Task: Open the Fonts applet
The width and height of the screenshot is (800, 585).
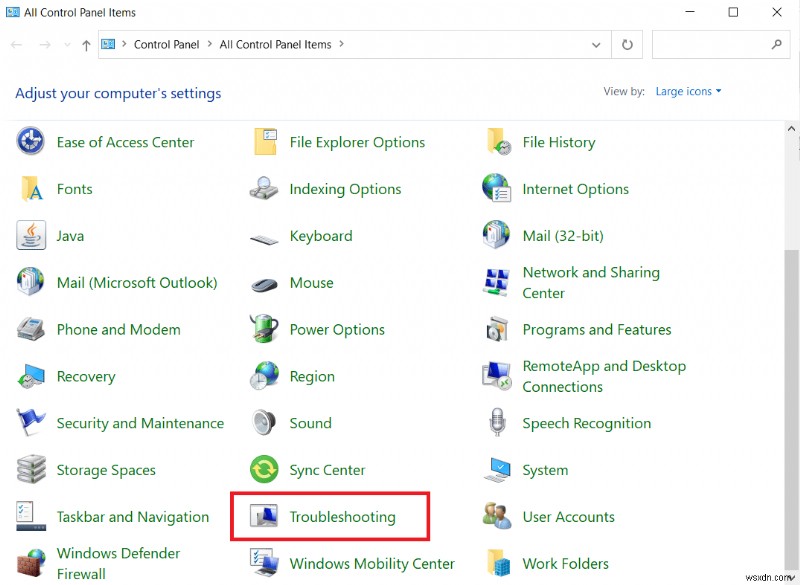Action: pos(74,189)
